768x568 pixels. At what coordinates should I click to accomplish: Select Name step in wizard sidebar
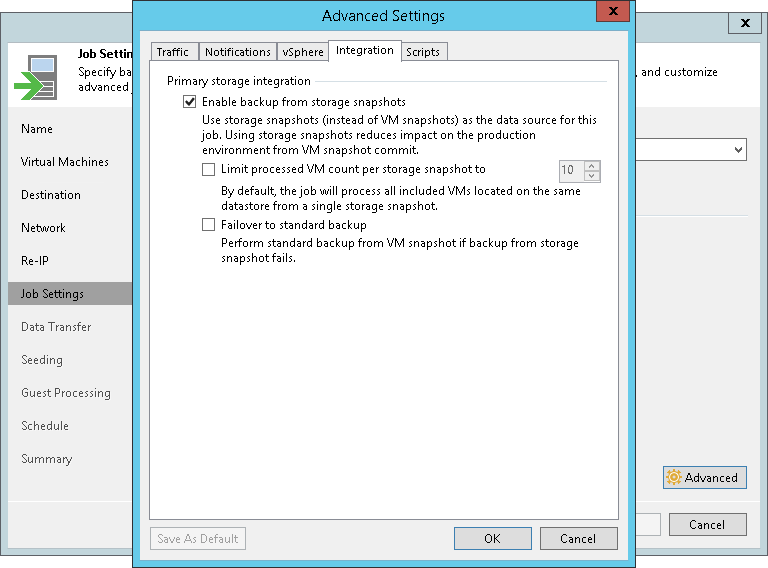click(37, 129)
